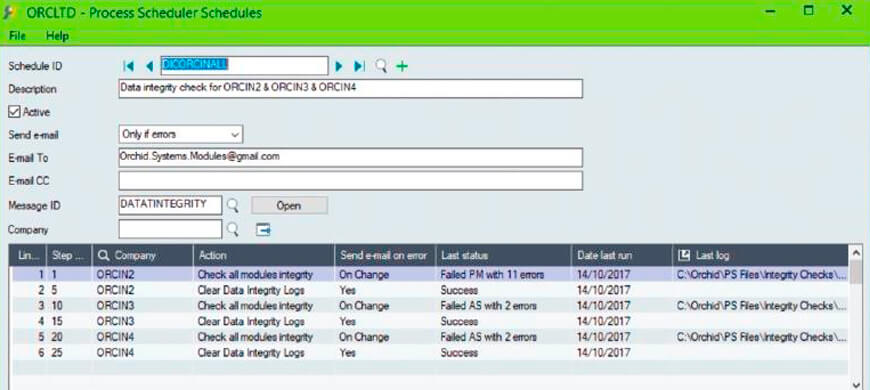Viewport: 870px width, 390px height.
Task: Click line 5 Last log file path
Action: 760,337
